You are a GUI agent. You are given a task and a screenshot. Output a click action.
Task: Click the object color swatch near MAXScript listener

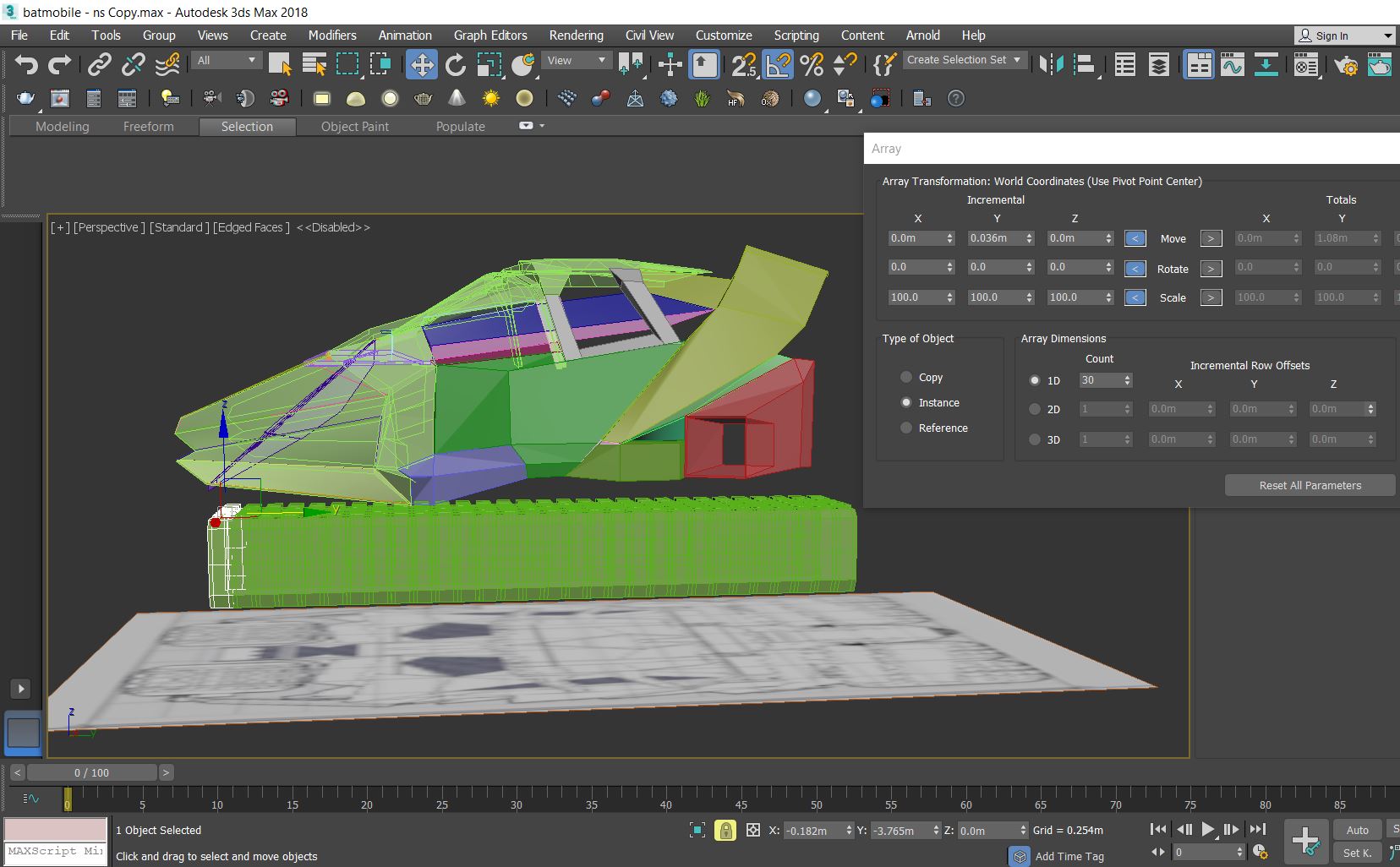(56, 829)
